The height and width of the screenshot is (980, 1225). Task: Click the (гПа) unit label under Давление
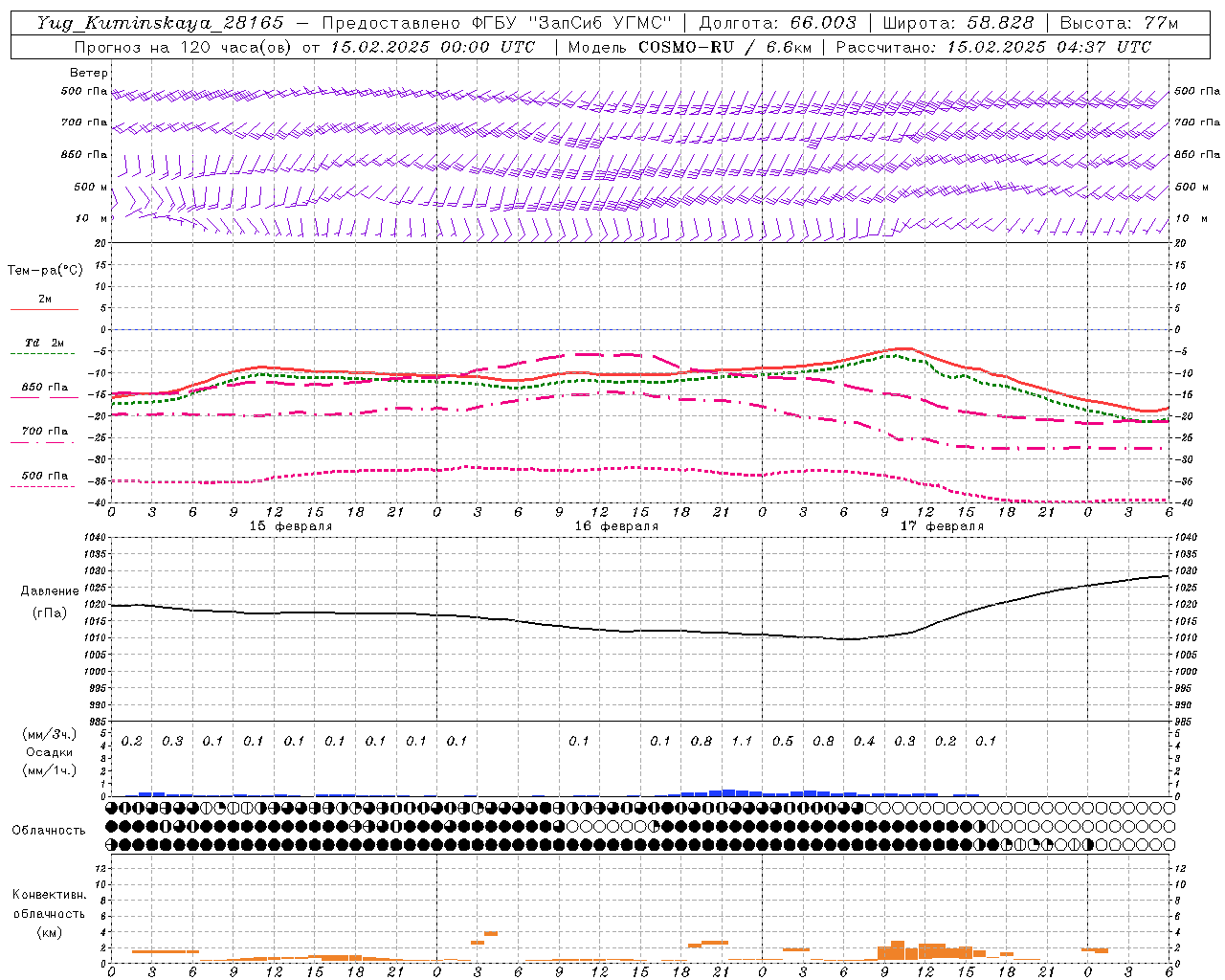tap(48, 612)
